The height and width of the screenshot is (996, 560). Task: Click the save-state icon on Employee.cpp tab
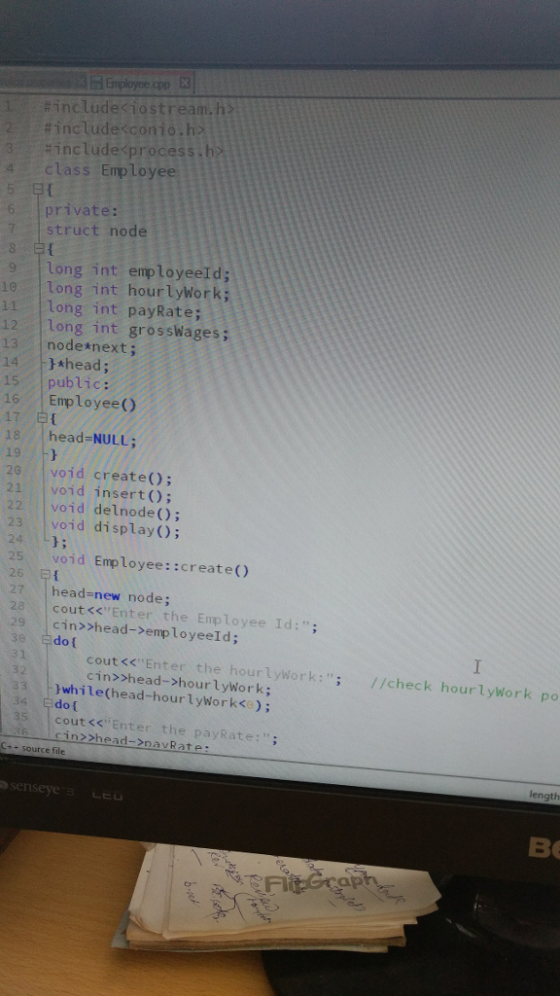(97, 83)
